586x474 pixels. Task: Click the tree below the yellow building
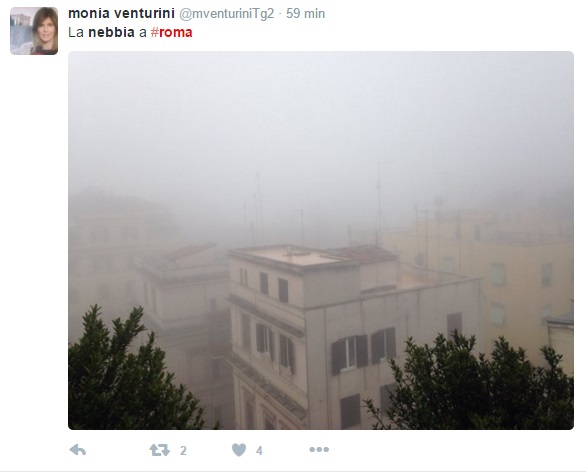coord(471,385)
